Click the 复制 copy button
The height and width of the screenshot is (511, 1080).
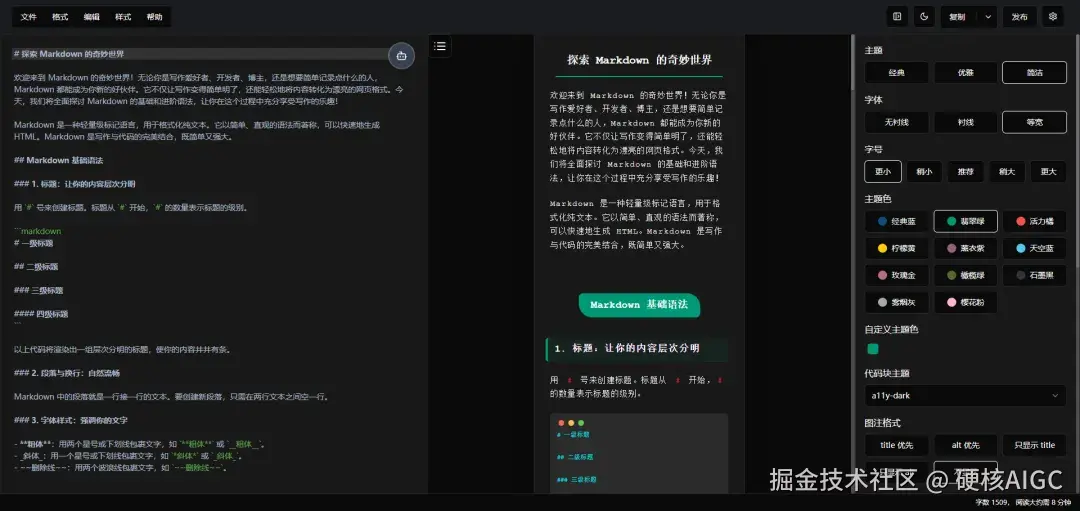pyautogui.click(x=957, y=17)
